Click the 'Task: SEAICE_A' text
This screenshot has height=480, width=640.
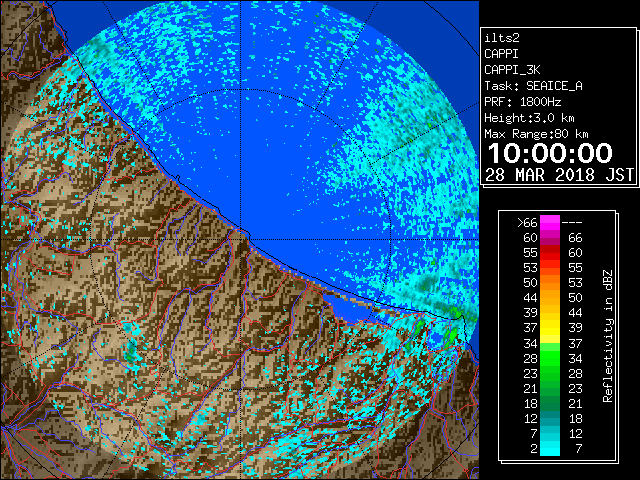point(533,86)
